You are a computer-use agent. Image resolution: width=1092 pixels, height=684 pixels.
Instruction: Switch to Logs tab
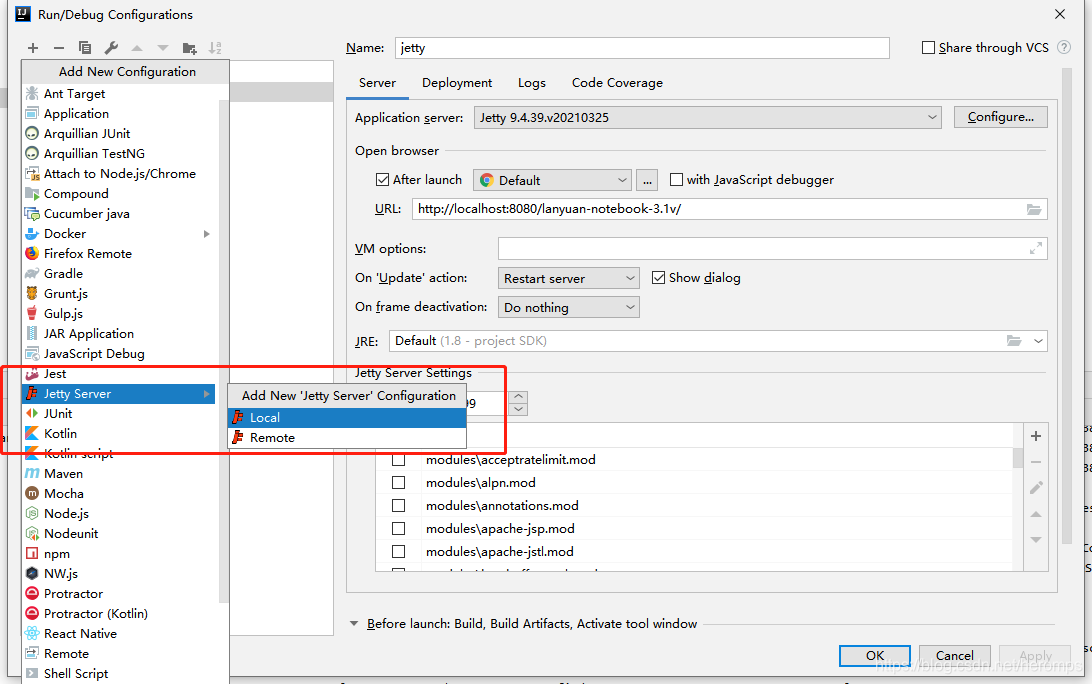[x=531, y=83]
